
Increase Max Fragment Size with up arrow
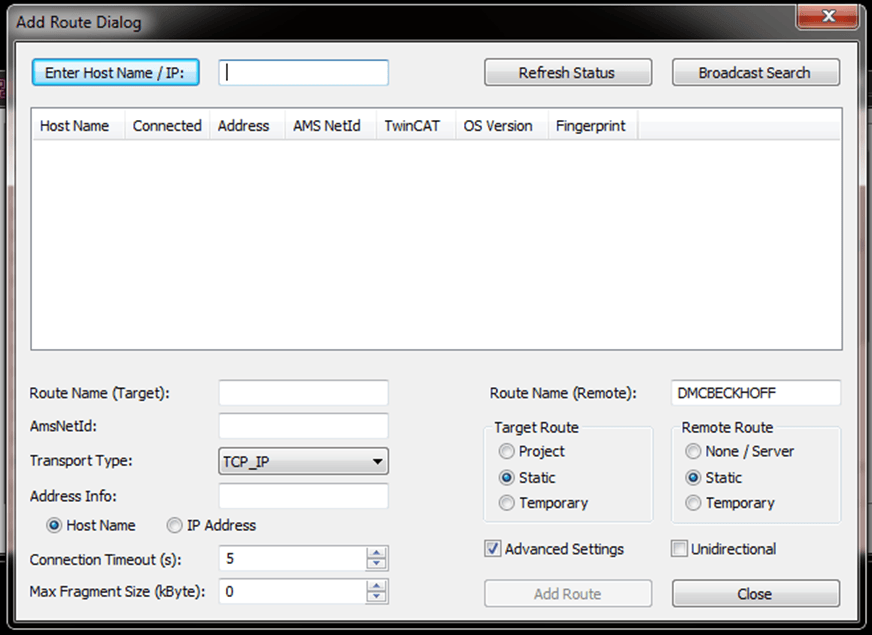[x=376, y=586]
